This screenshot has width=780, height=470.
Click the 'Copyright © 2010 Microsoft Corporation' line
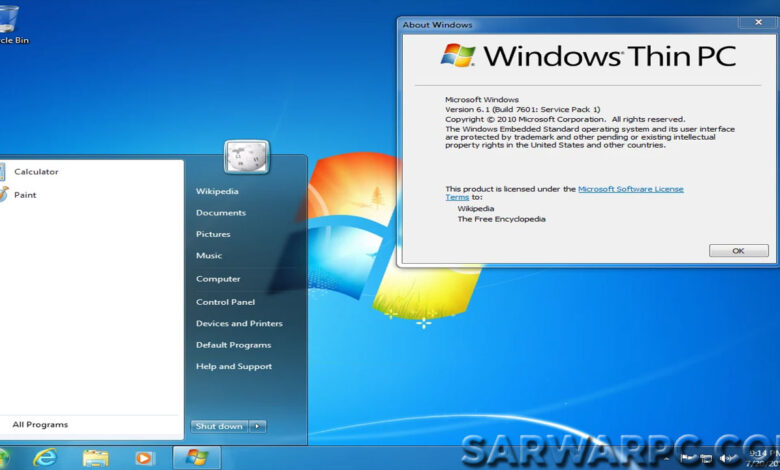565,119
